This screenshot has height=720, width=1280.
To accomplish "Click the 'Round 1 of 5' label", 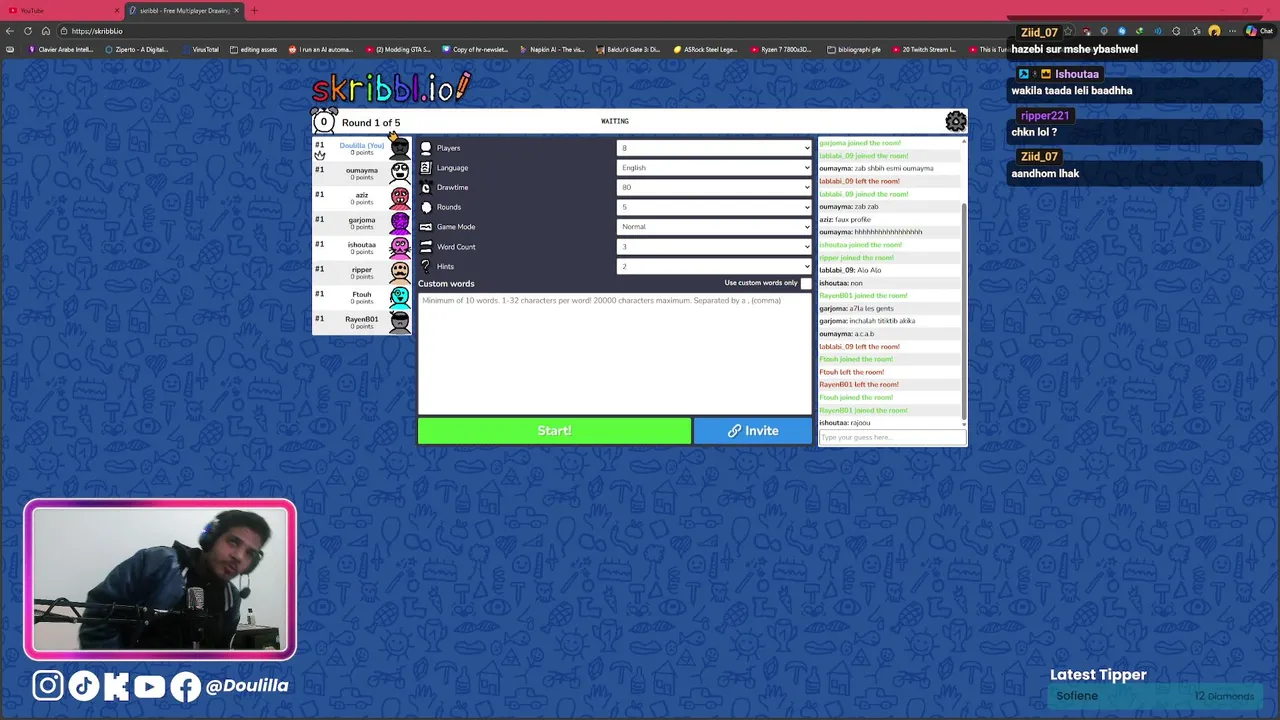I will (x=371, y=123).
